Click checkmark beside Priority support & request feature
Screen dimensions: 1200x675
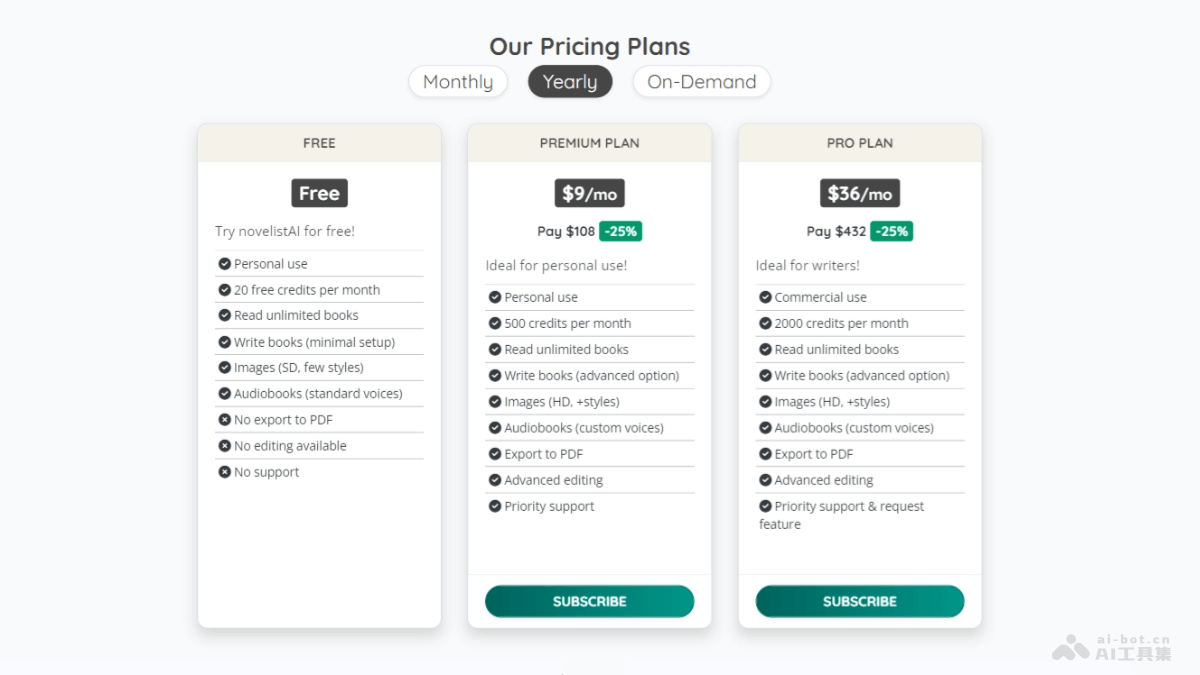(765, 506)
